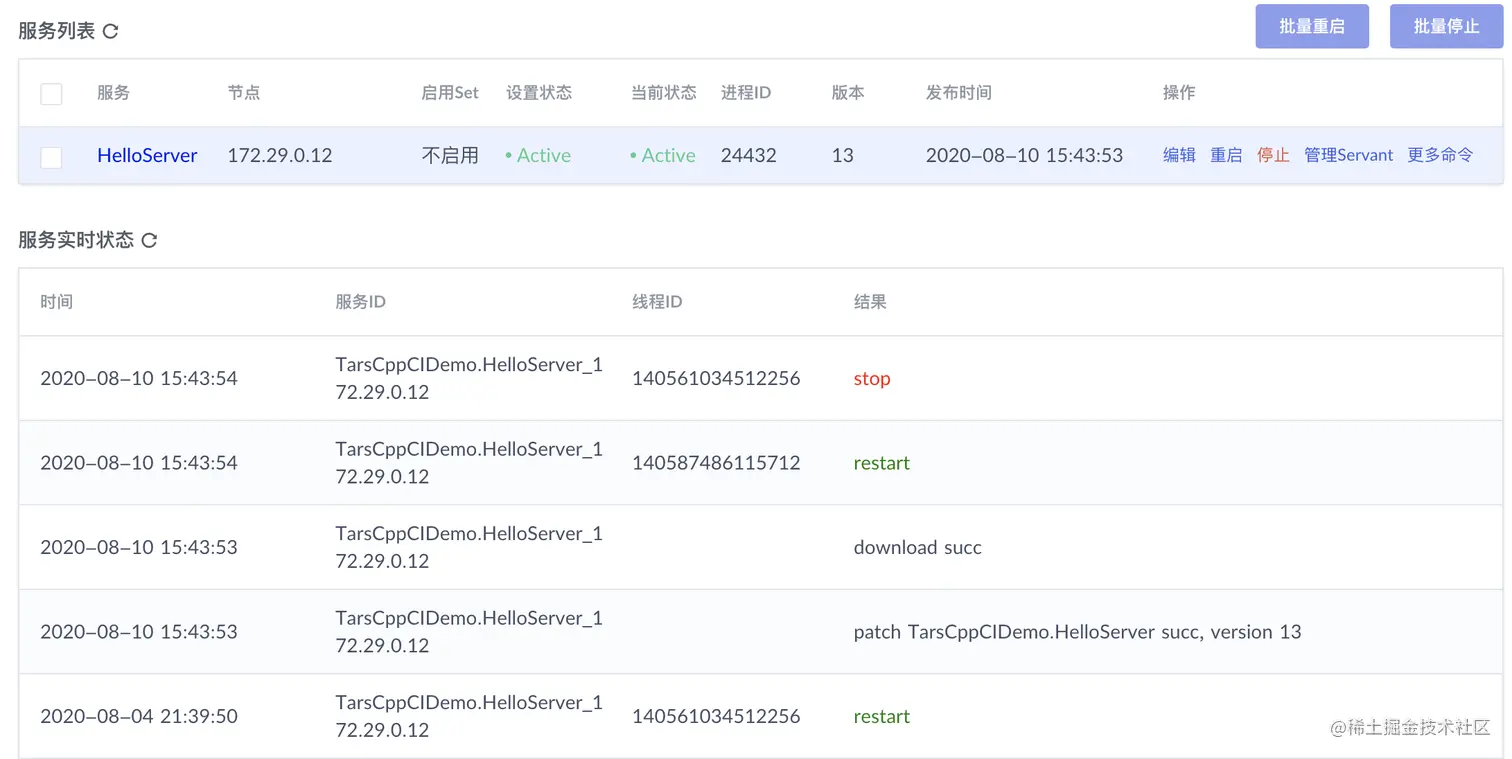Click the restart result dated 2020-08-04

tap(882, 716)
